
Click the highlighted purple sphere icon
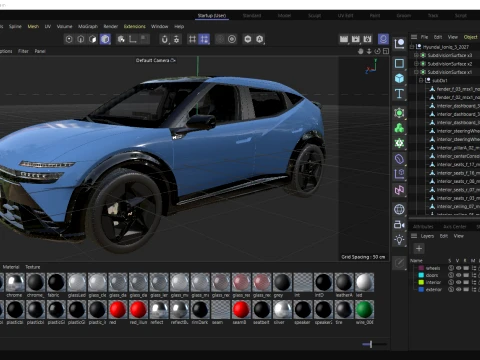383,39
